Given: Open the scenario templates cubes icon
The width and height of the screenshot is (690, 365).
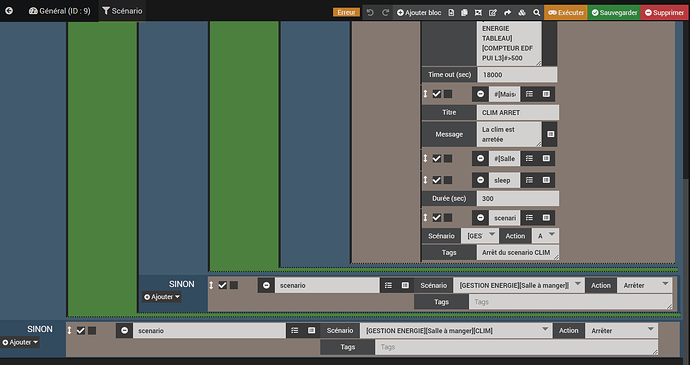Looking at the screenshot, I should (522, 13).
